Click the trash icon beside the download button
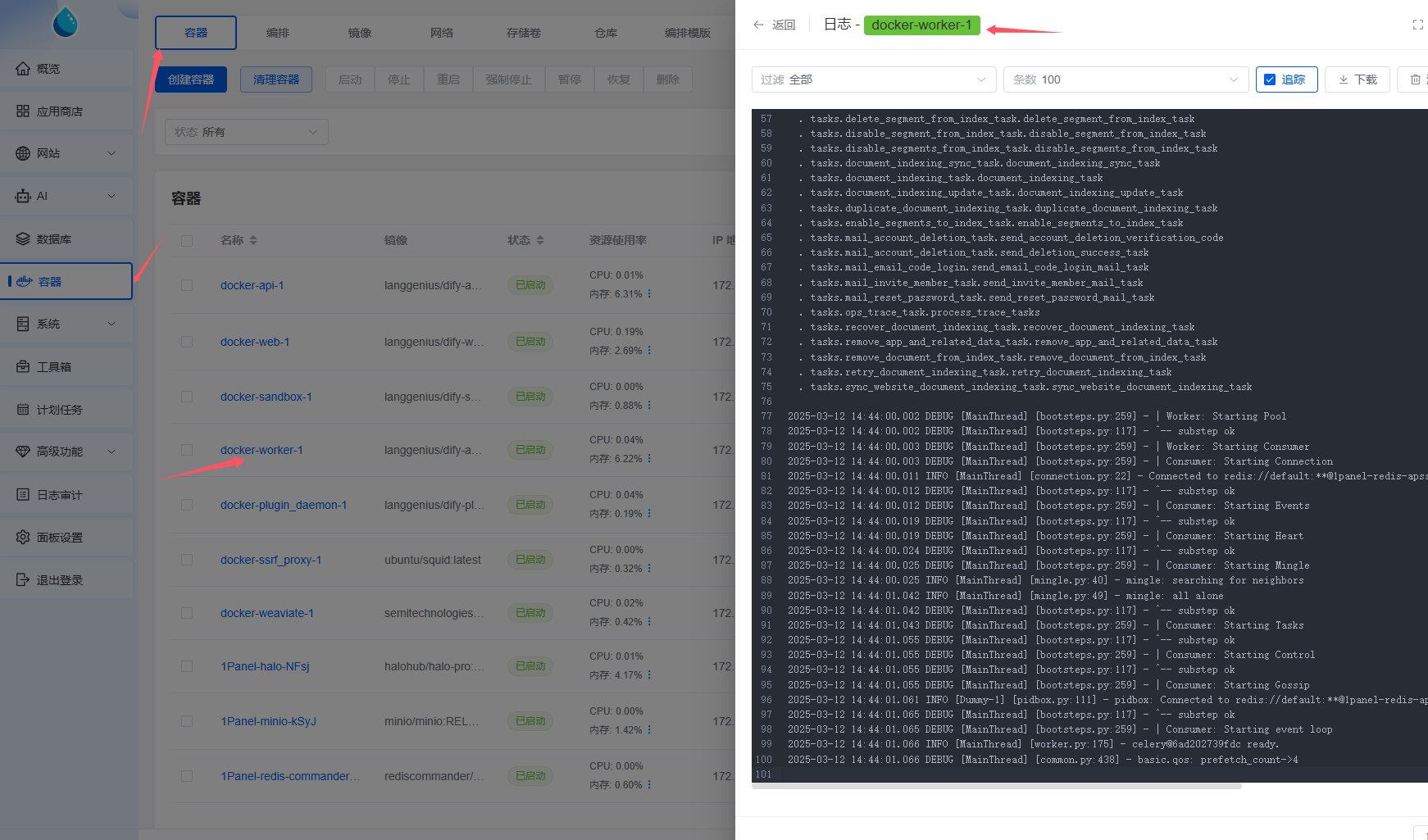The height and width of the screenshot is (840, 1428). point(1415,79)
